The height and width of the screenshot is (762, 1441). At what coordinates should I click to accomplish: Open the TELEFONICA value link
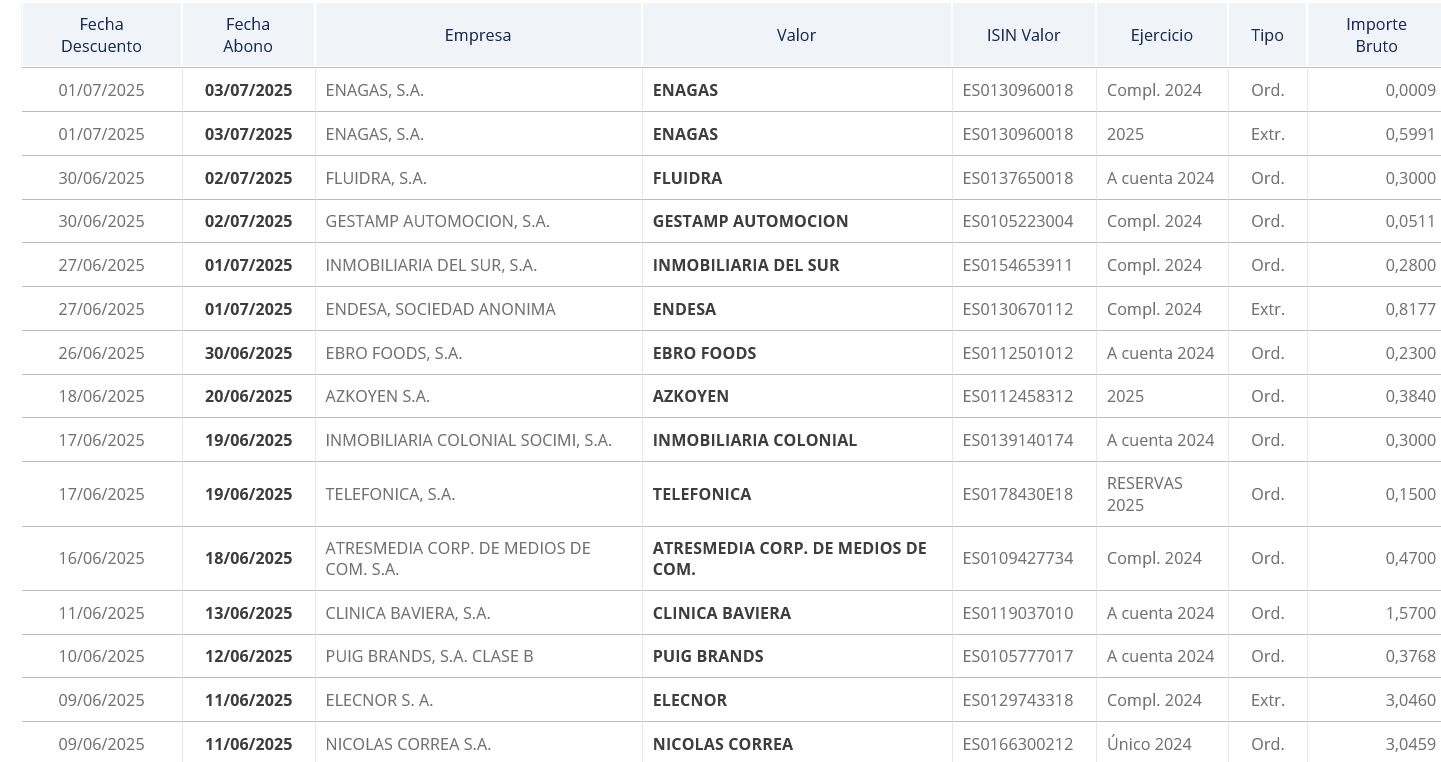[x=702, y=494]
